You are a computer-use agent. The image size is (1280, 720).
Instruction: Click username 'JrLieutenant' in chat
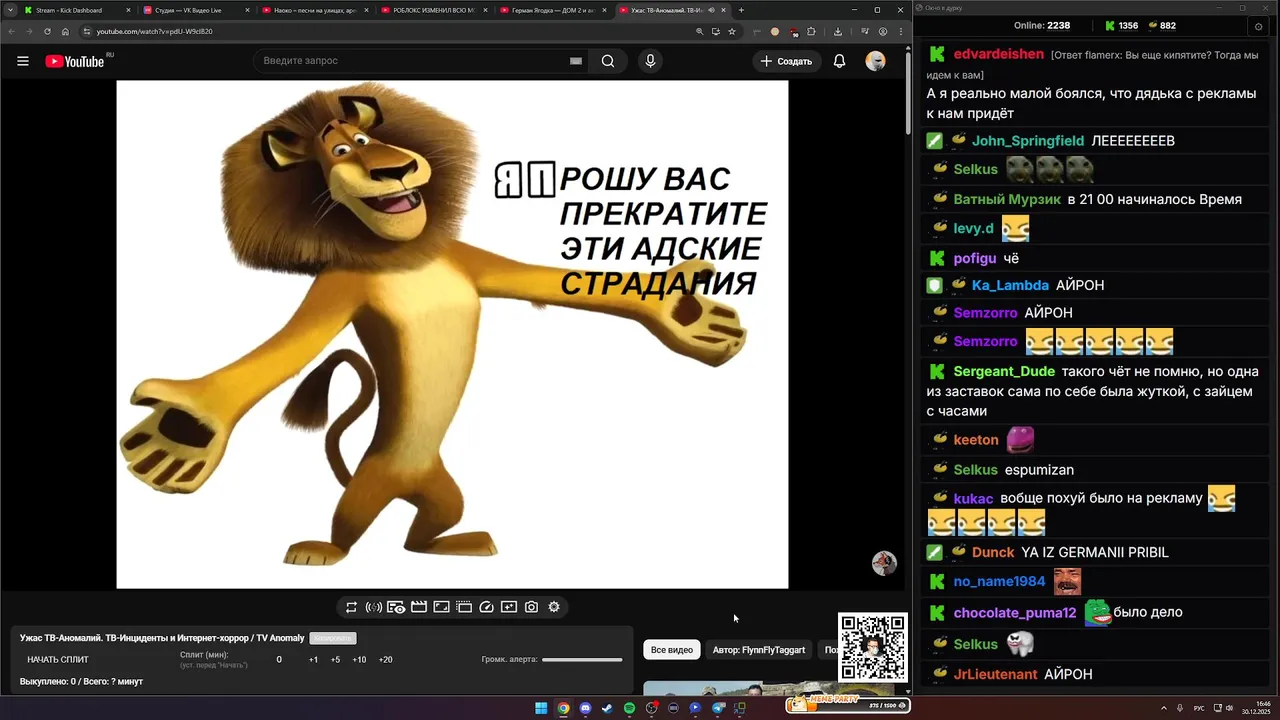coord(995,675)
